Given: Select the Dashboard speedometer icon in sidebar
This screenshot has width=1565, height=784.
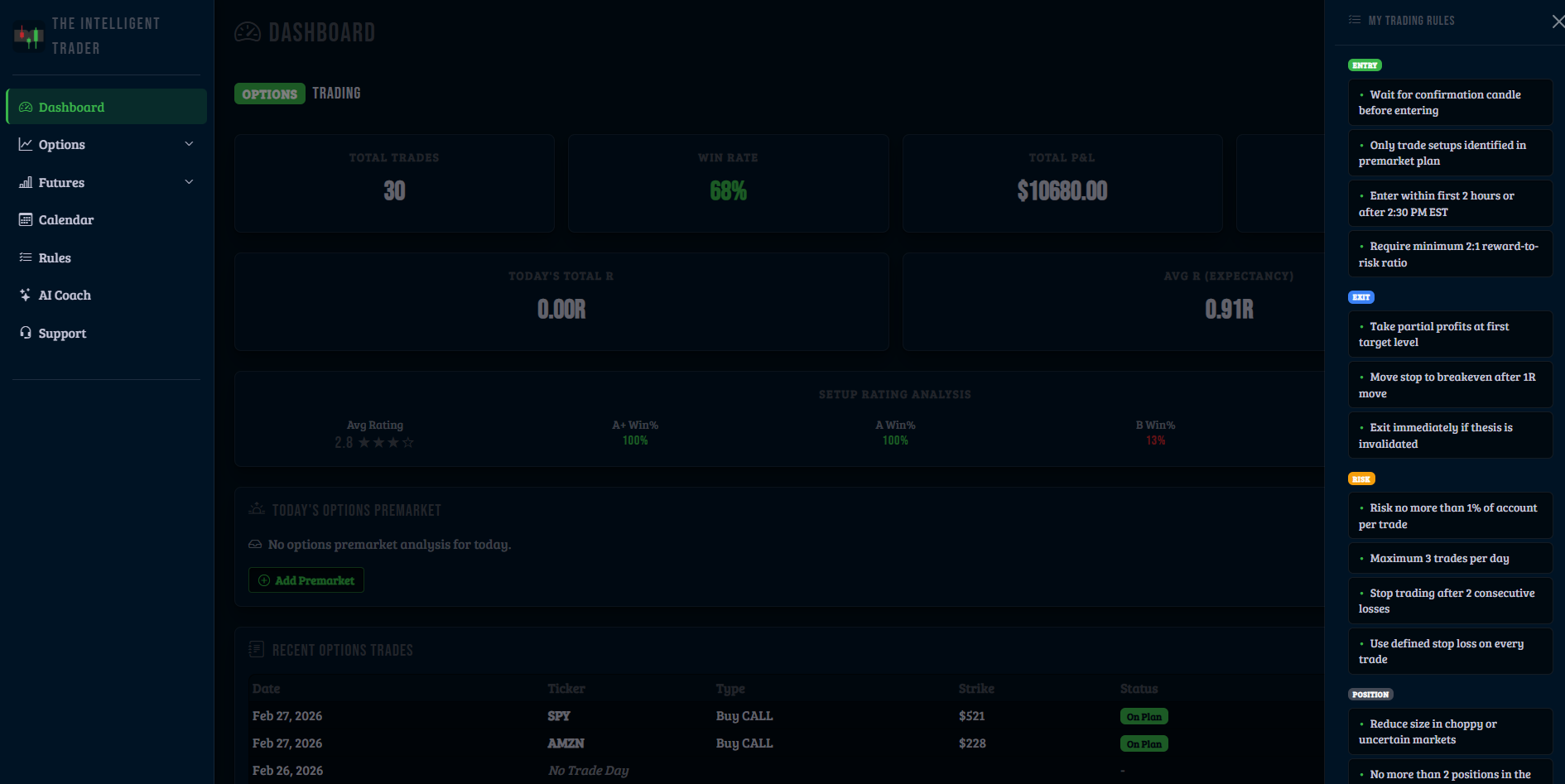Looking at the screenshot, I should [25, 106].
